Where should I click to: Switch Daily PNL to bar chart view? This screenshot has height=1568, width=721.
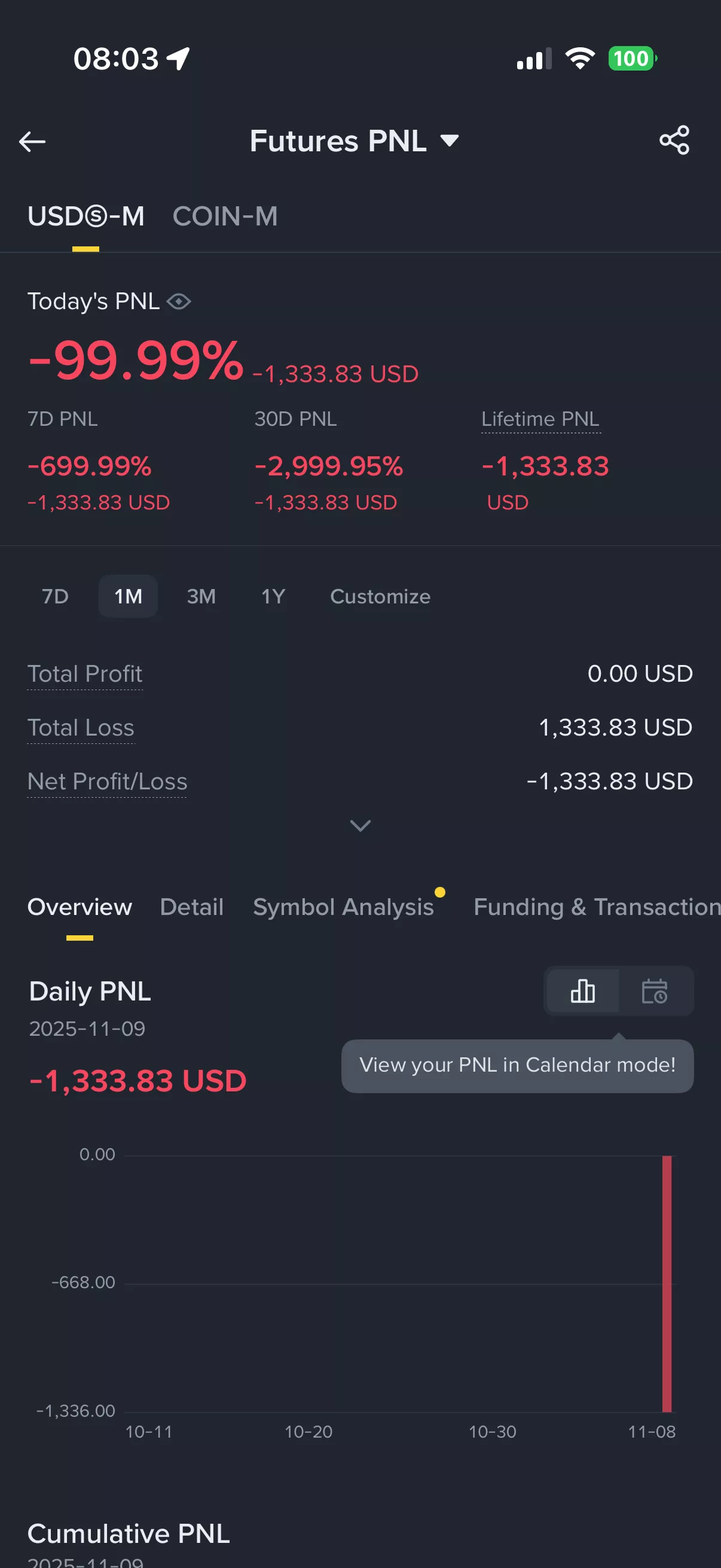[583, 991]
